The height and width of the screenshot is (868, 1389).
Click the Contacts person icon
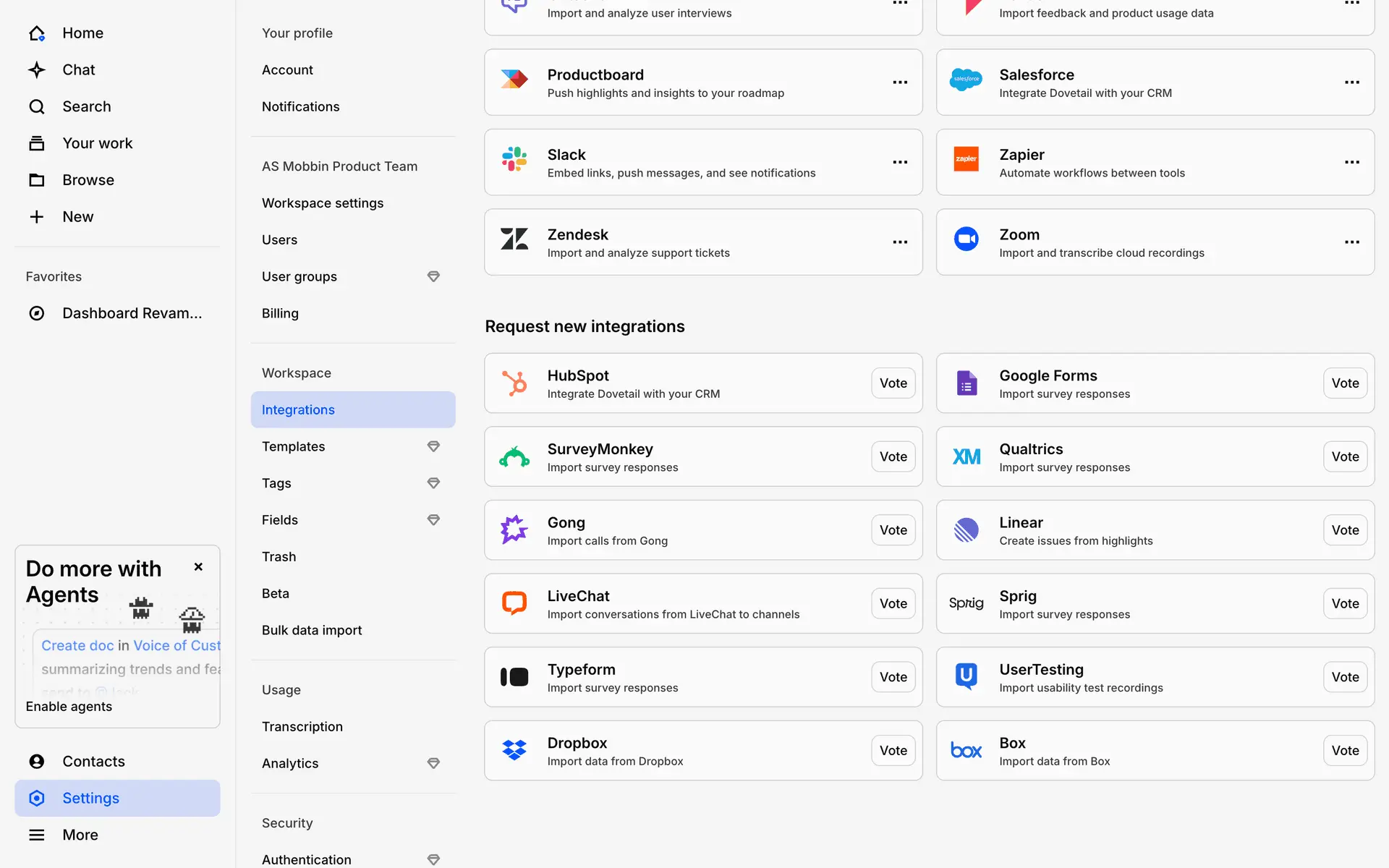point(37,761)
